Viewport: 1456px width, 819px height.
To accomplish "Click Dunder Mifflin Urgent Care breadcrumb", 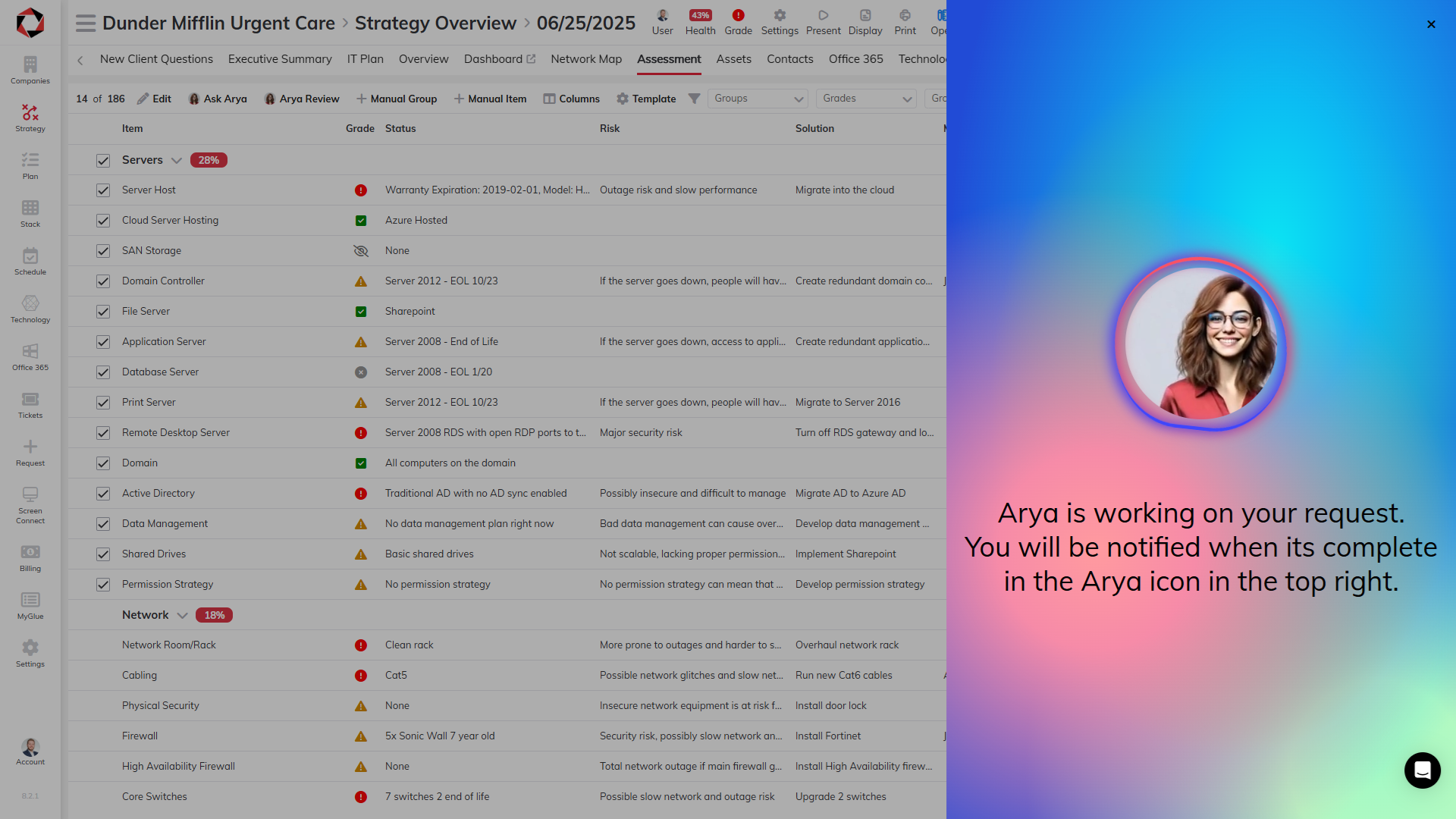I will coord(218,24).
